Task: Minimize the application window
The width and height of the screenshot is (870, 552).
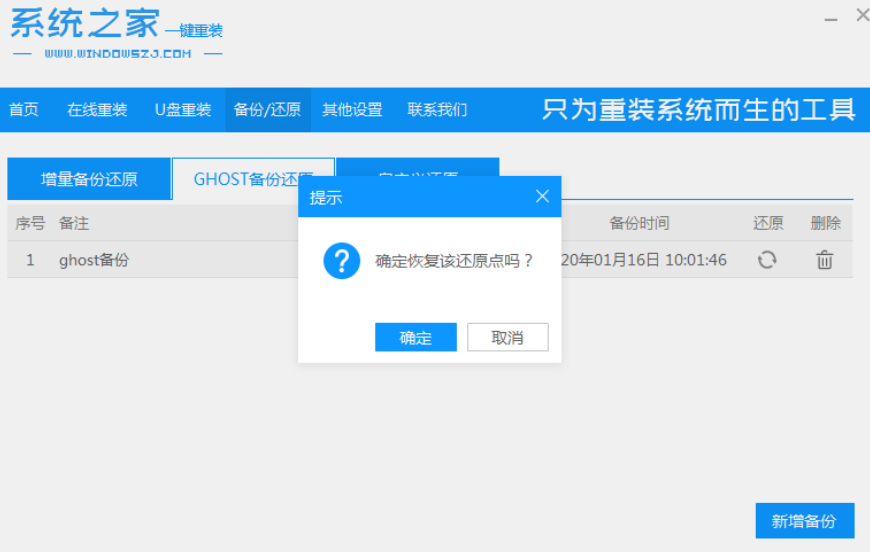Action: [x=831, y=18]
